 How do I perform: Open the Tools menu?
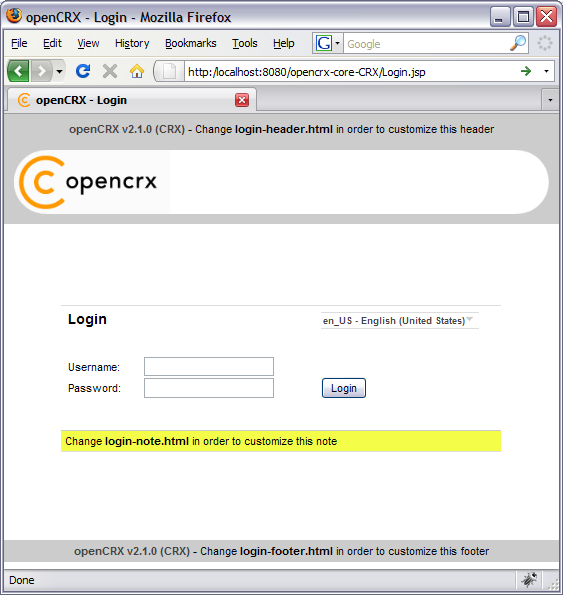pos(245,43)
